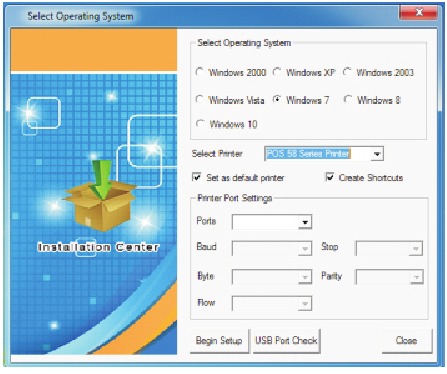Select the Windows 10 radio button
The height and width of the screenshot is (374, 447).
pos(200,124)
